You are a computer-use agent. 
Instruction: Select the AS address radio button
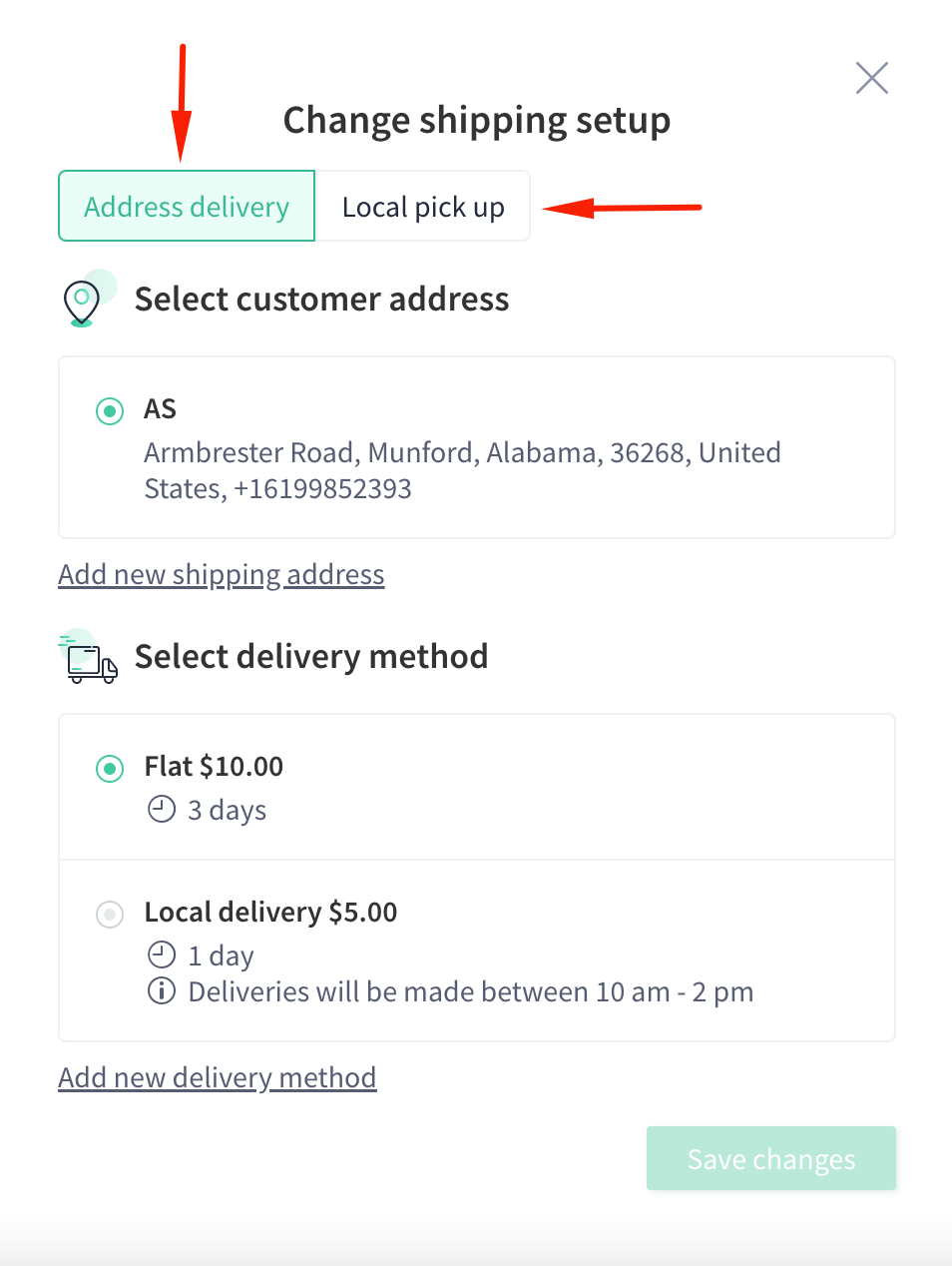coord(110,410)
